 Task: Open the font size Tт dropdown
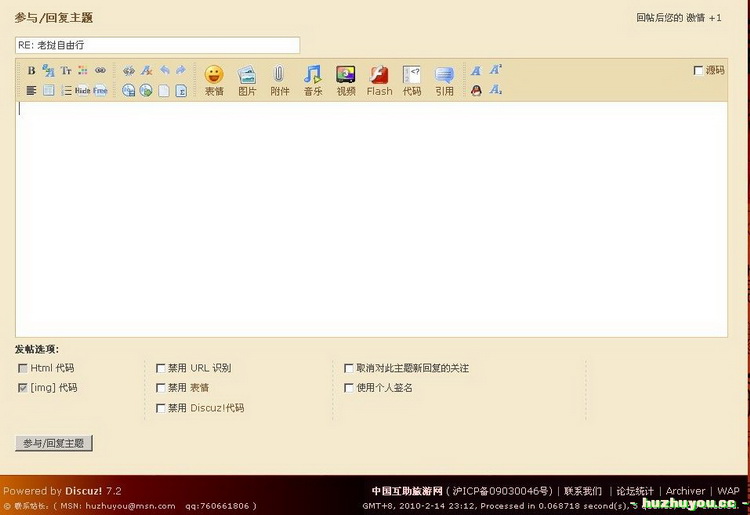pos(66,70)
